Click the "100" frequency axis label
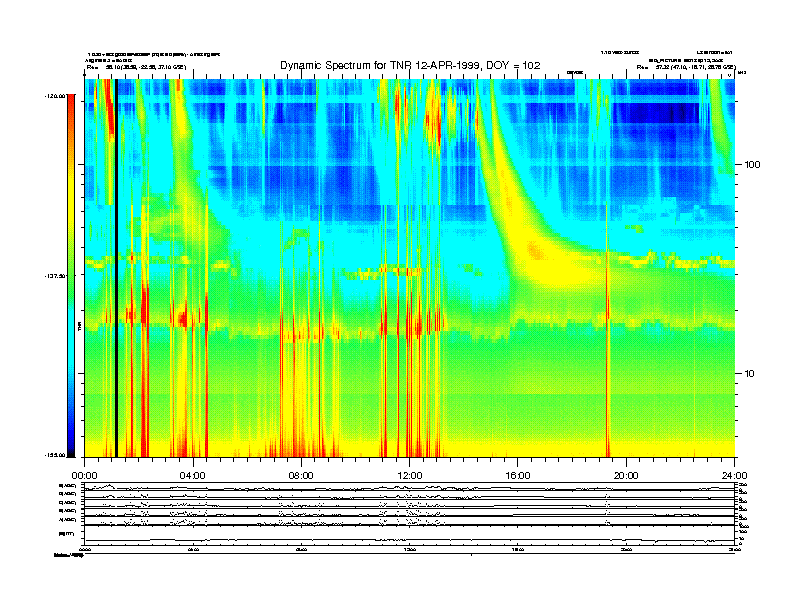 pyautogui.click(x=753, y=165)
